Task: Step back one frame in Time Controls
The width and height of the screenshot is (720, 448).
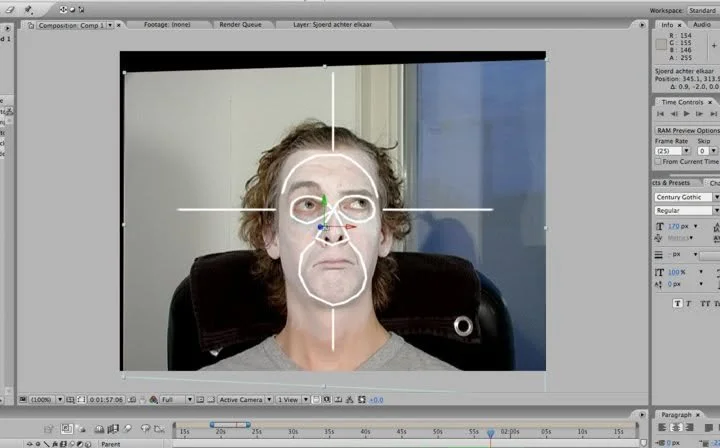Action: tap(674, 113)
